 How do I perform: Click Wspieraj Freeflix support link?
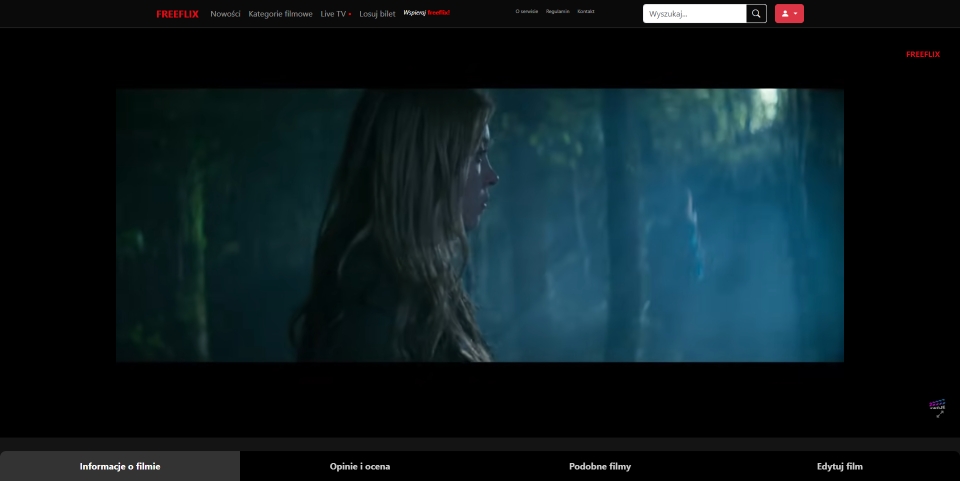click(x=426, y=13)
